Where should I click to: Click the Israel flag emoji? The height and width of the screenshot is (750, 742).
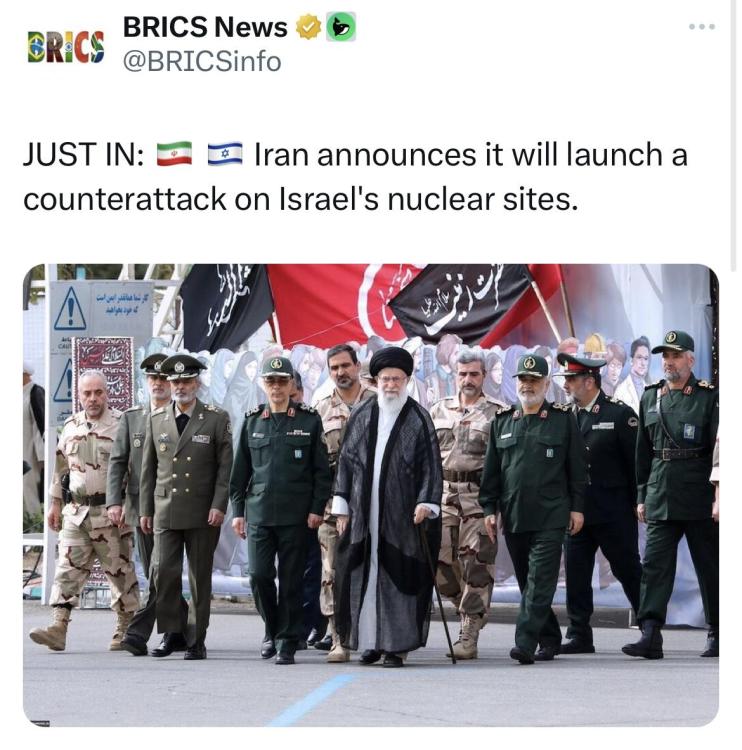[x=225, y=154]
